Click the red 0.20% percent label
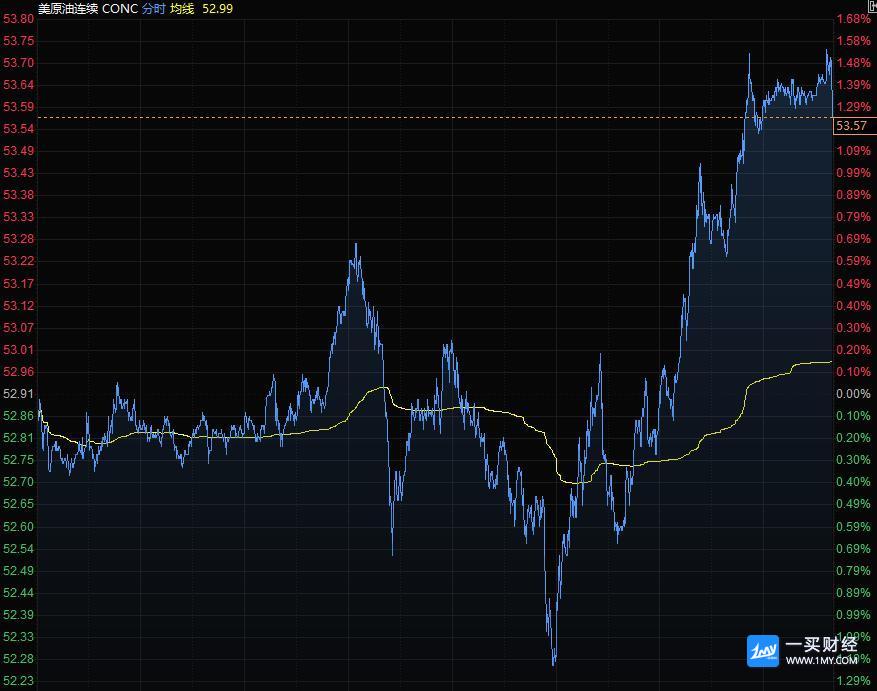Screen dimensions: 877x691 pos(854,350)
